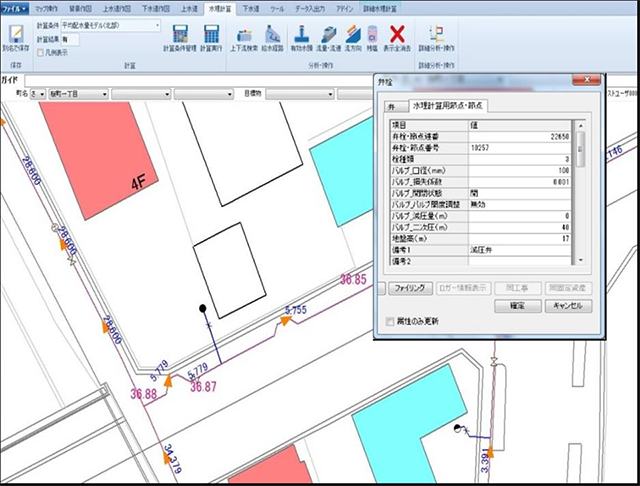This screenshot has width=640, height=486.
Task: Toggle the 凡例表示 checkbox
Action: coord(39,51)
